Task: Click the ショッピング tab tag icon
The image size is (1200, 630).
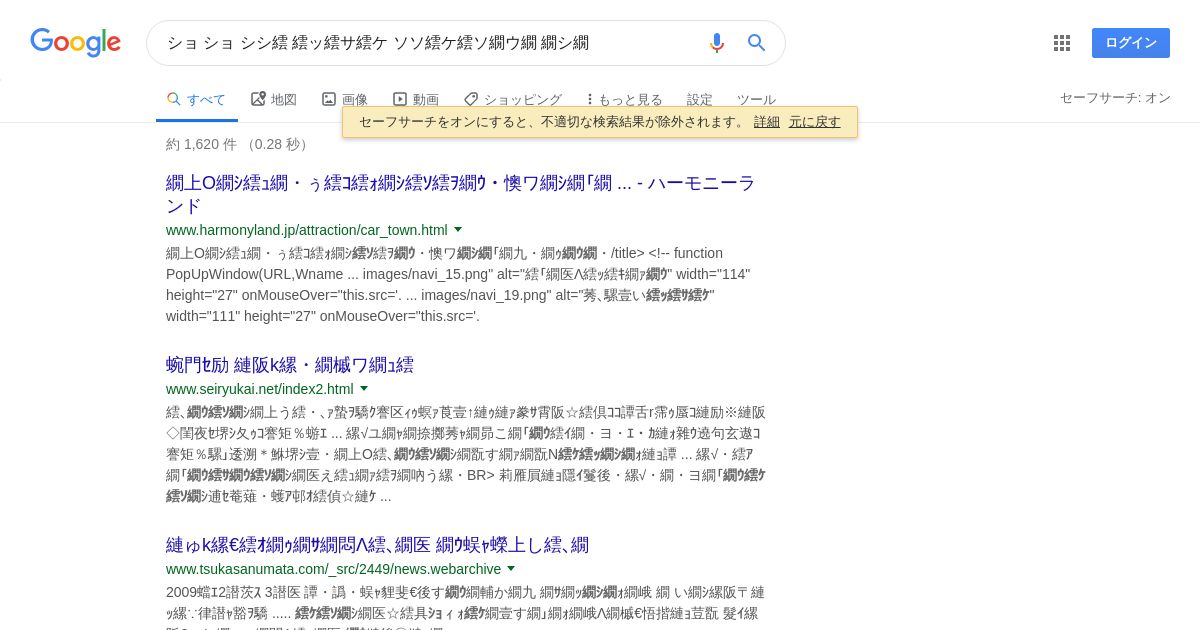Action: (471, 99)
